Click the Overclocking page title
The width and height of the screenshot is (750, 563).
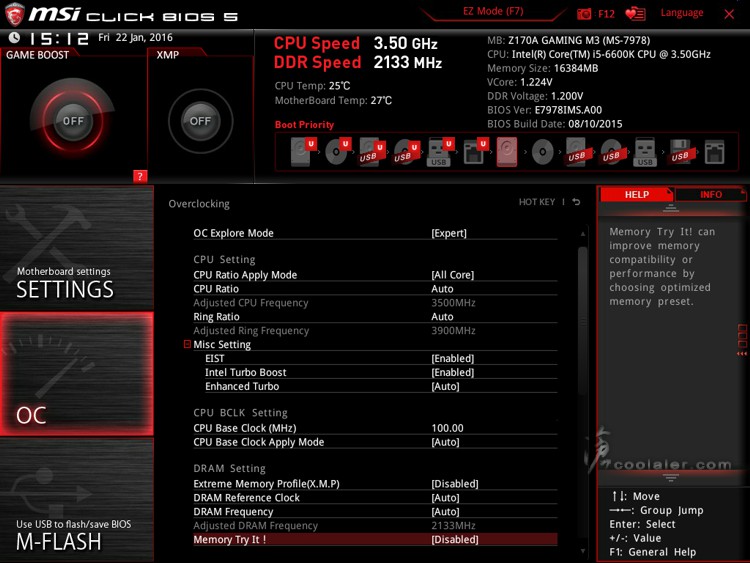(199, 204)
